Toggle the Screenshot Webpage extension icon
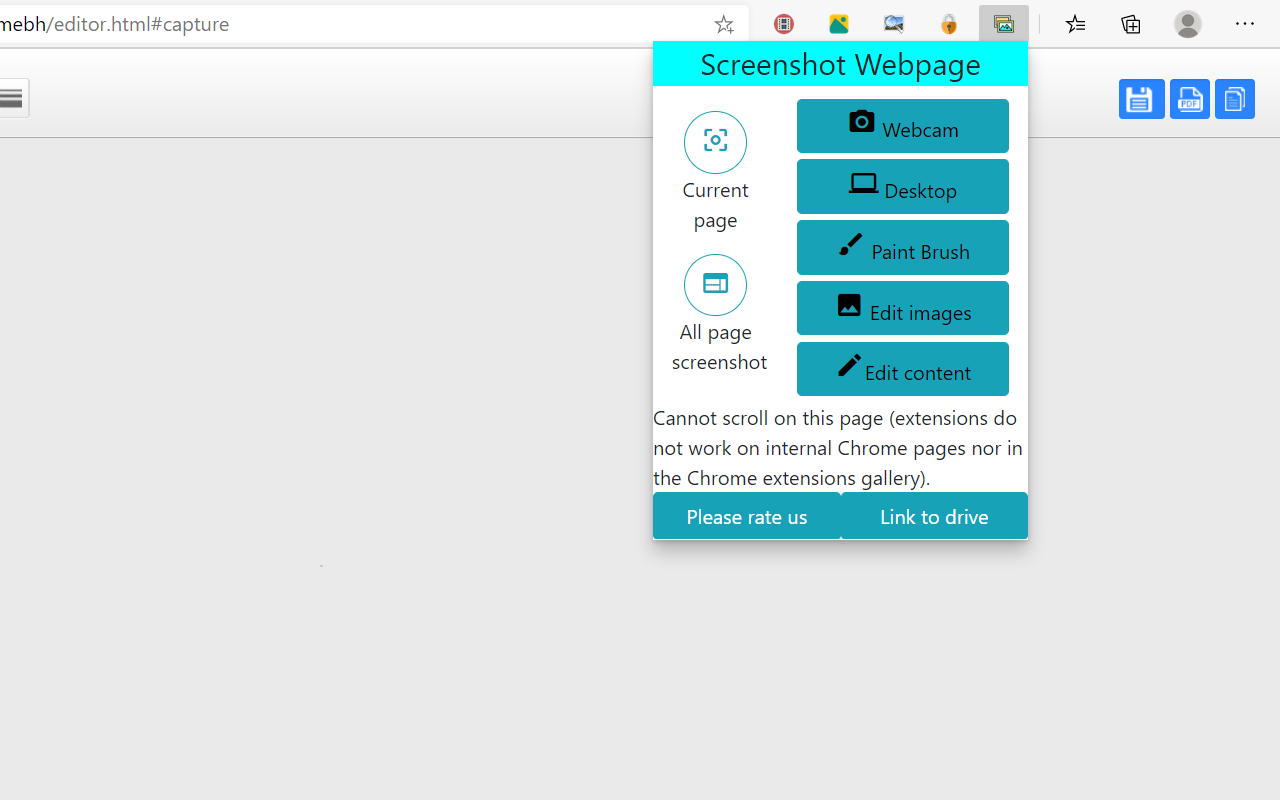Image resolution: width=1280 pixels, height=800 pixels. pos(1004,24)
